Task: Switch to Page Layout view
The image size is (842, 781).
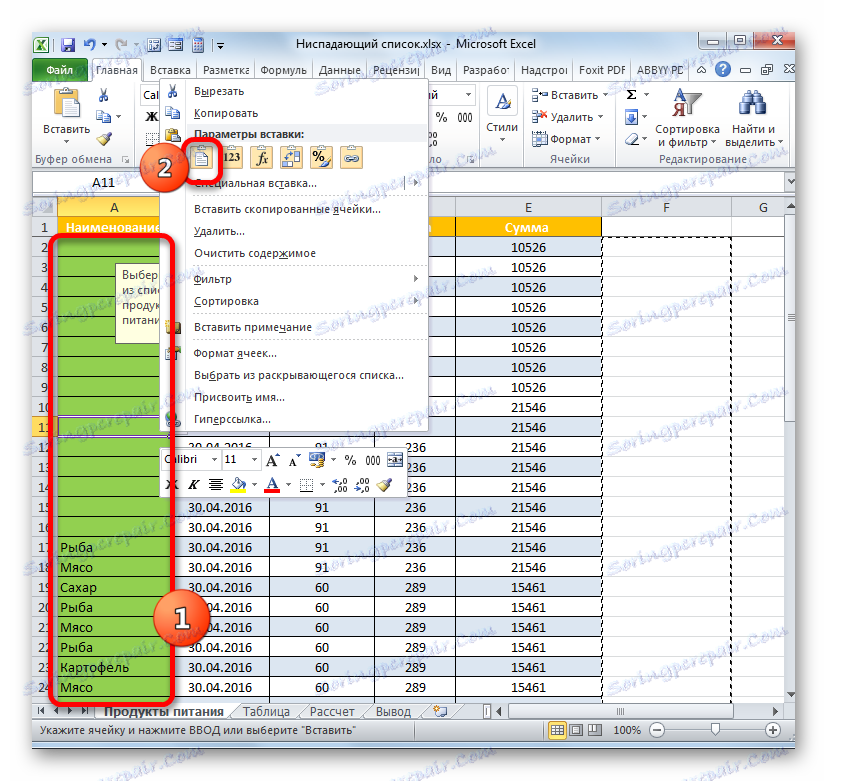Action: pos(576,730)
